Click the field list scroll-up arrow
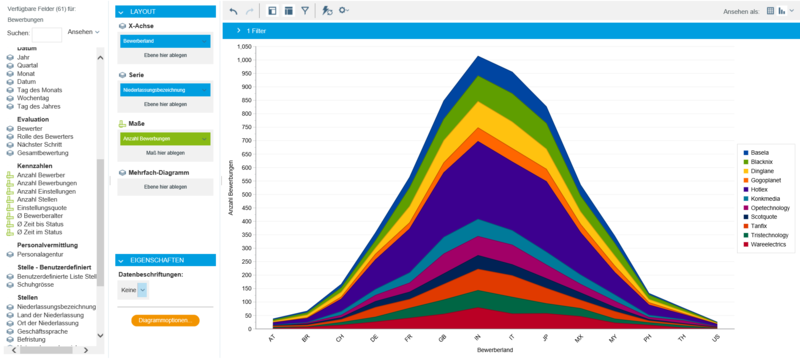The image size is (800, 360). (x=100, y=58)
